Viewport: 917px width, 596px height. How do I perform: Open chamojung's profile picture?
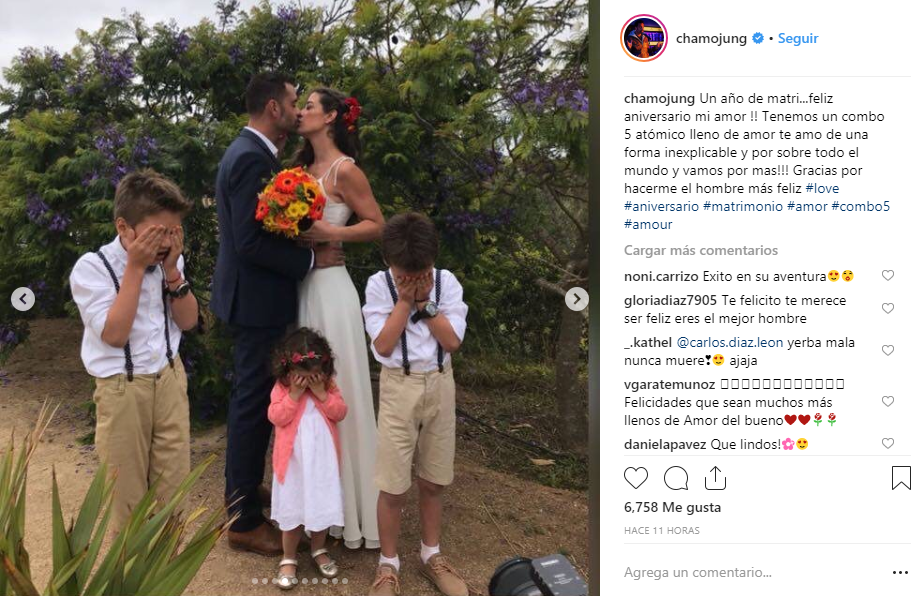[x=644, y=39]
